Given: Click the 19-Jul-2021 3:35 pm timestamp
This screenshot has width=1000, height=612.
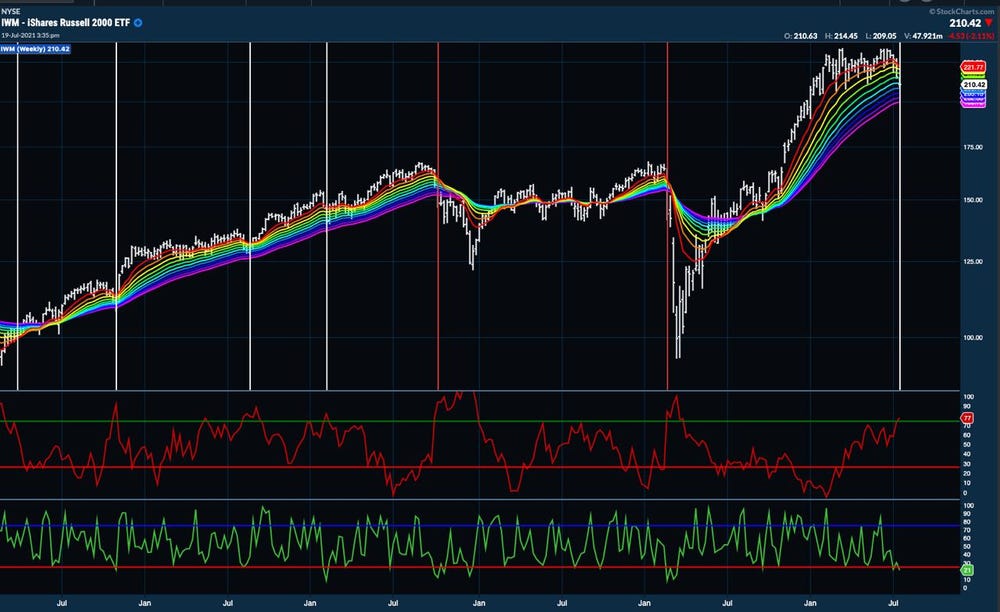Looking at the screenshot, I should coord(31,35).
